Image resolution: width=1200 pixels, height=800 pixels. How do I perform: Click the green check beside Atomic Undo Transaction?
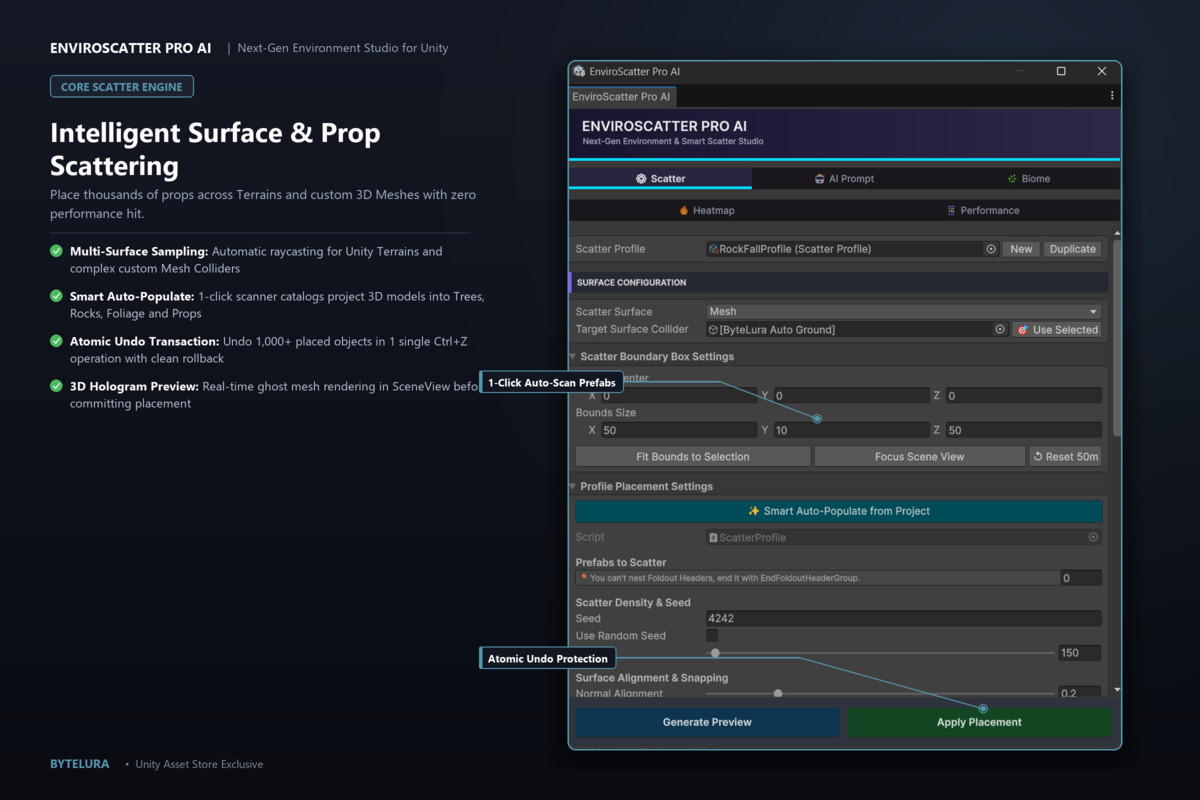56,341
